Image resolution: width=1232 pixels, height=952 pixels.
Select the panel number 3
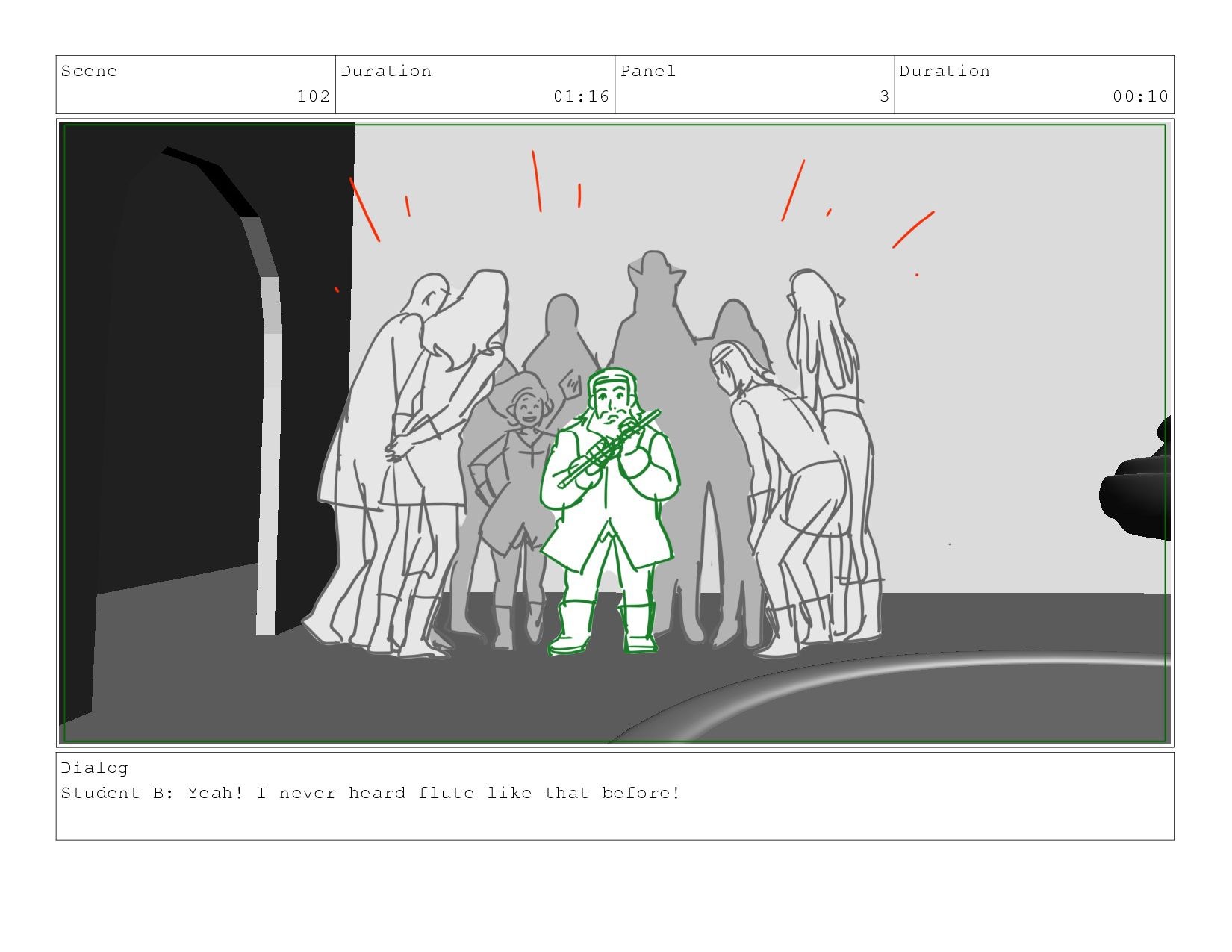[885, 96]
